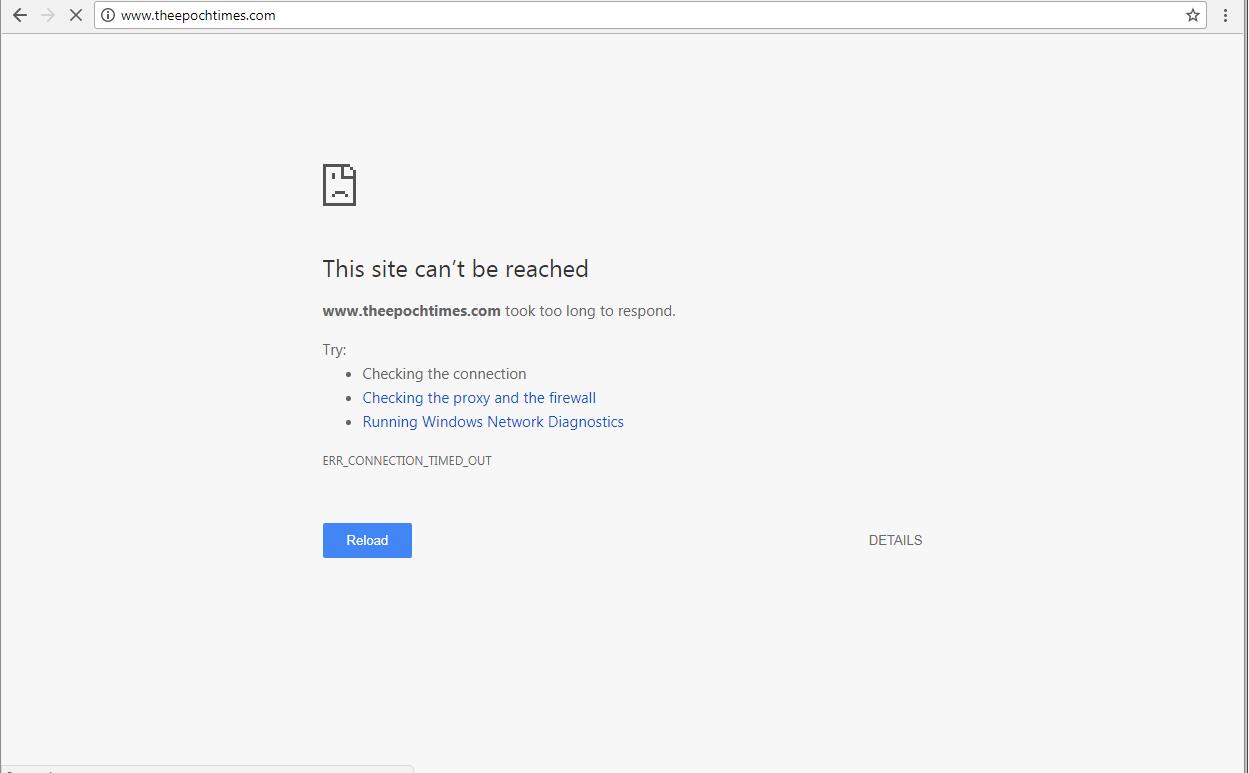Click the sad page error icon
This screenshot has width=1249, height=773.
pyautogui.click(x=340, y=185)
